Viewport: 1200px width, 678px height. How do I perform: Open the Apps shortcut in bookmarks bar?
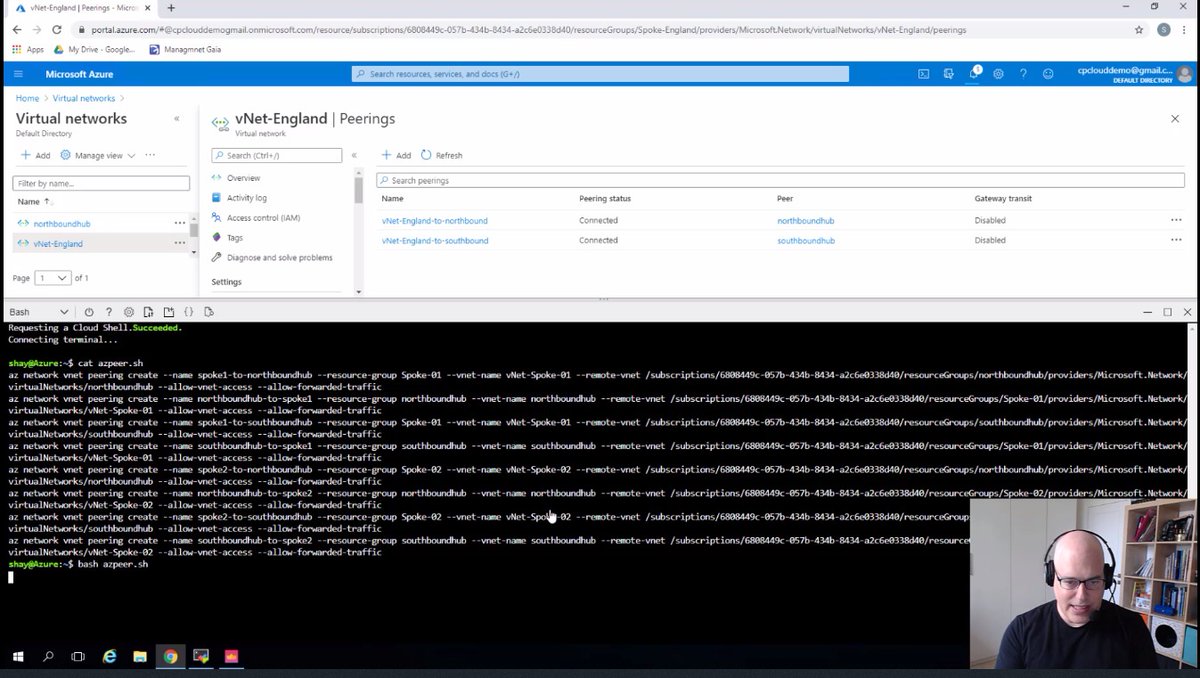[x=28, y=49]
